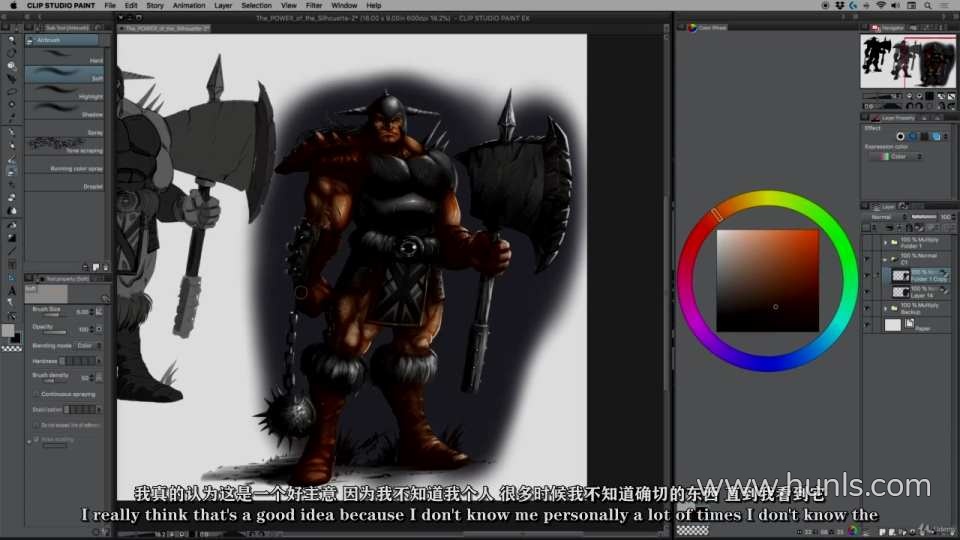
Task: Open the Filter menu
Action: (315, 5)
